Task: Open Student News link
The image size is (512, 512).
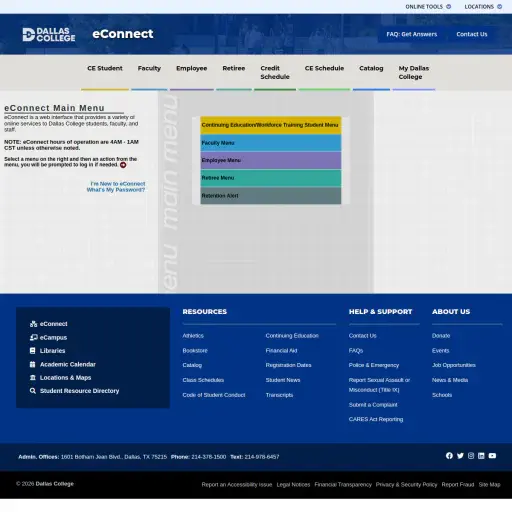Action: [x=283, y=380]
